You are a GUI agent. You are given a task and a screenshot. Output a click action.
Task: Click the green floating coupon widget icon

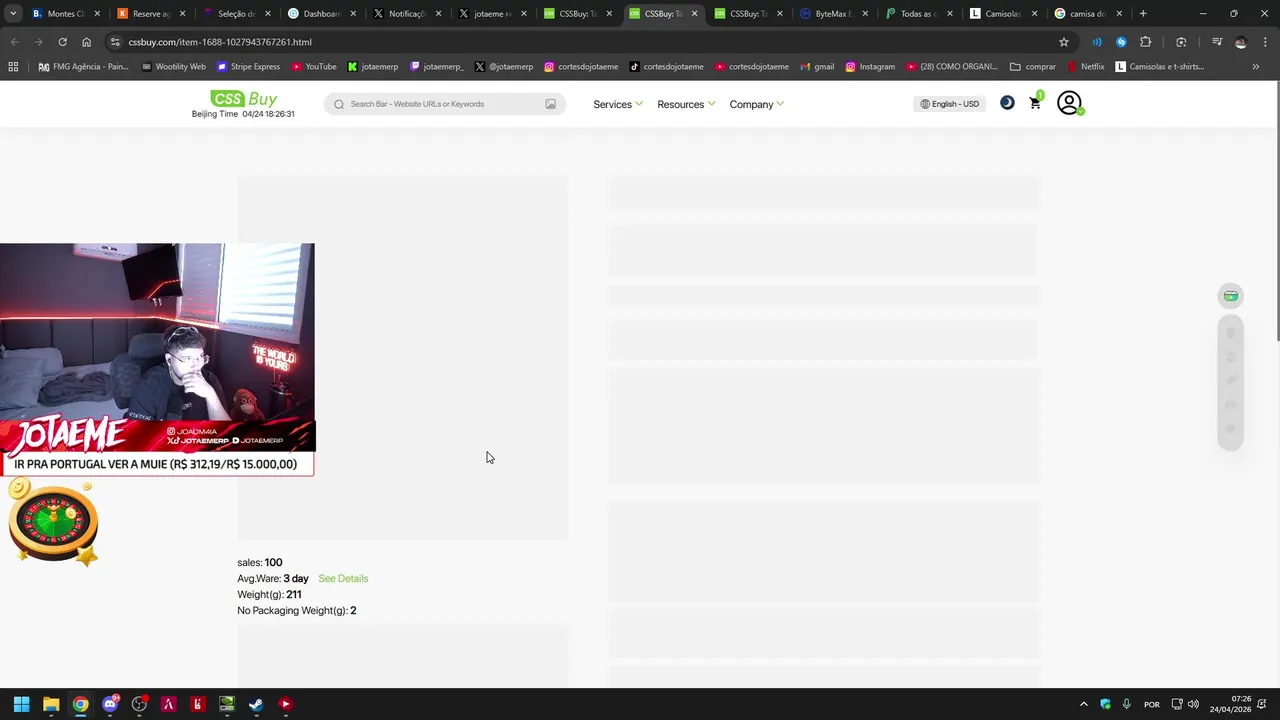(1231, 295)
